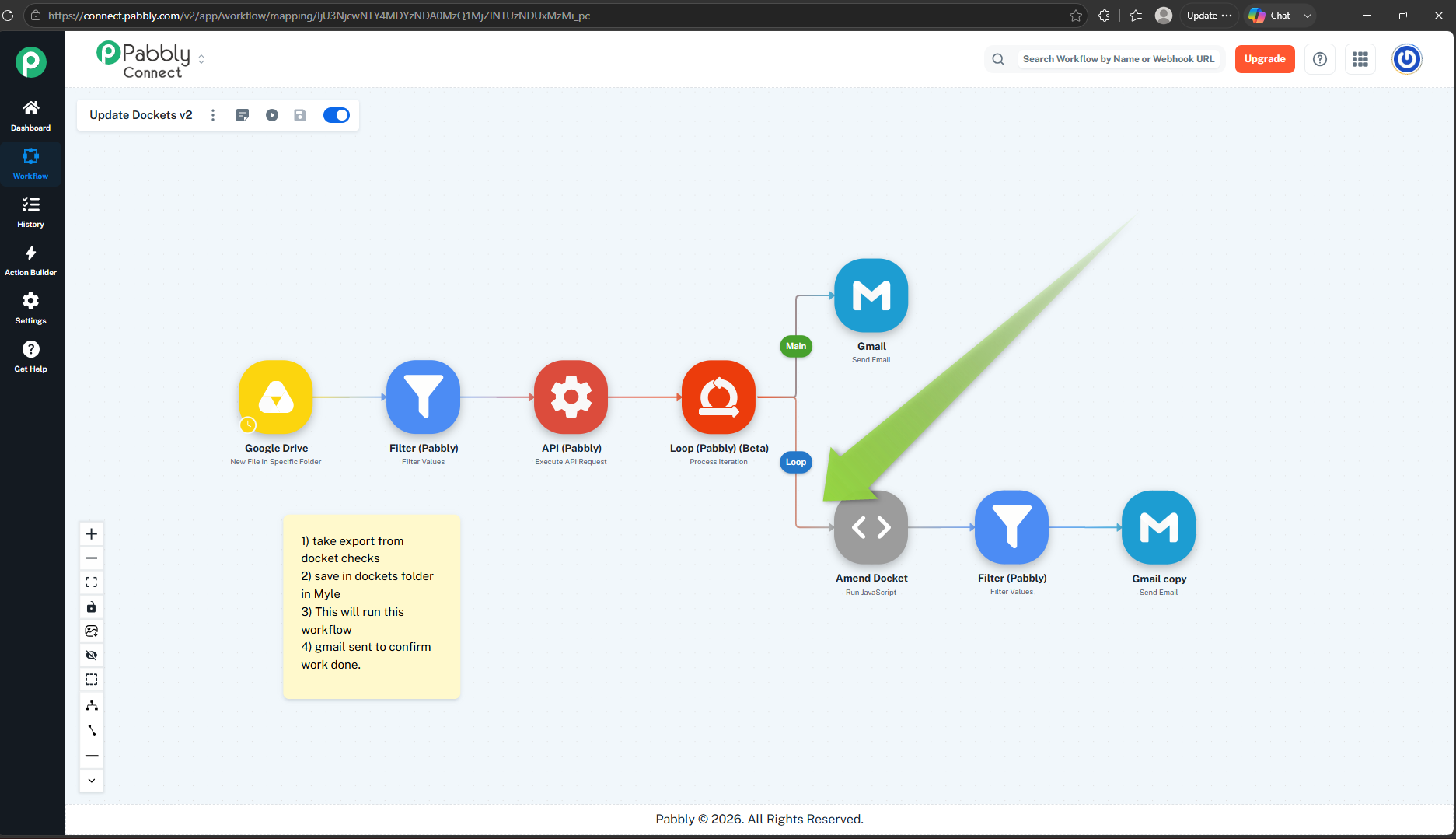Open the Copilot Chat button
Screen dimensions: 1456x839
[1270, 16]
